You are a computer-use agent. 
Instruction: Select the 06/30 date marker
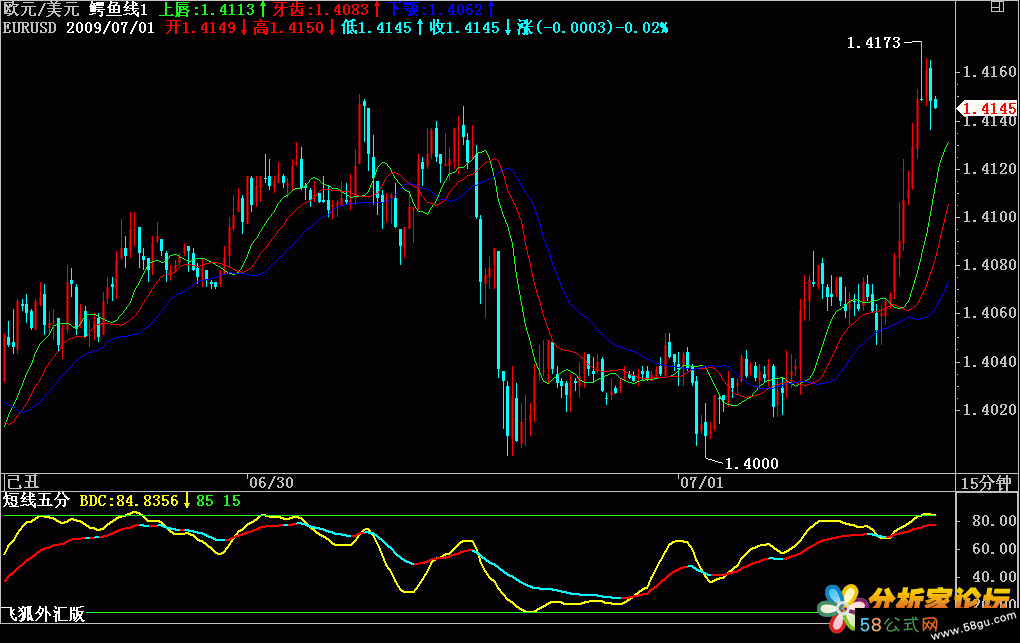coord(271,482)
